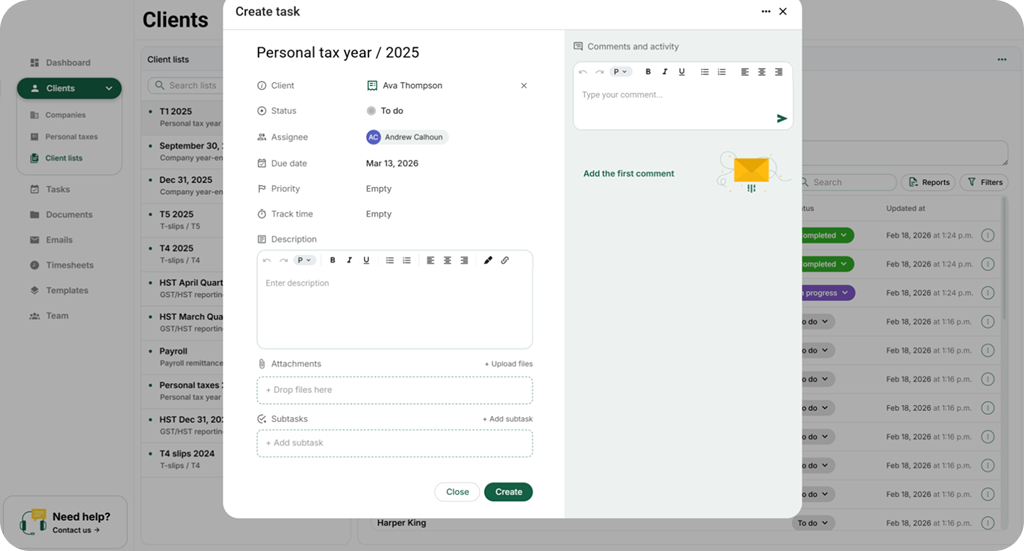Insert a bulleted list in the description

click(x=390, y=260)
